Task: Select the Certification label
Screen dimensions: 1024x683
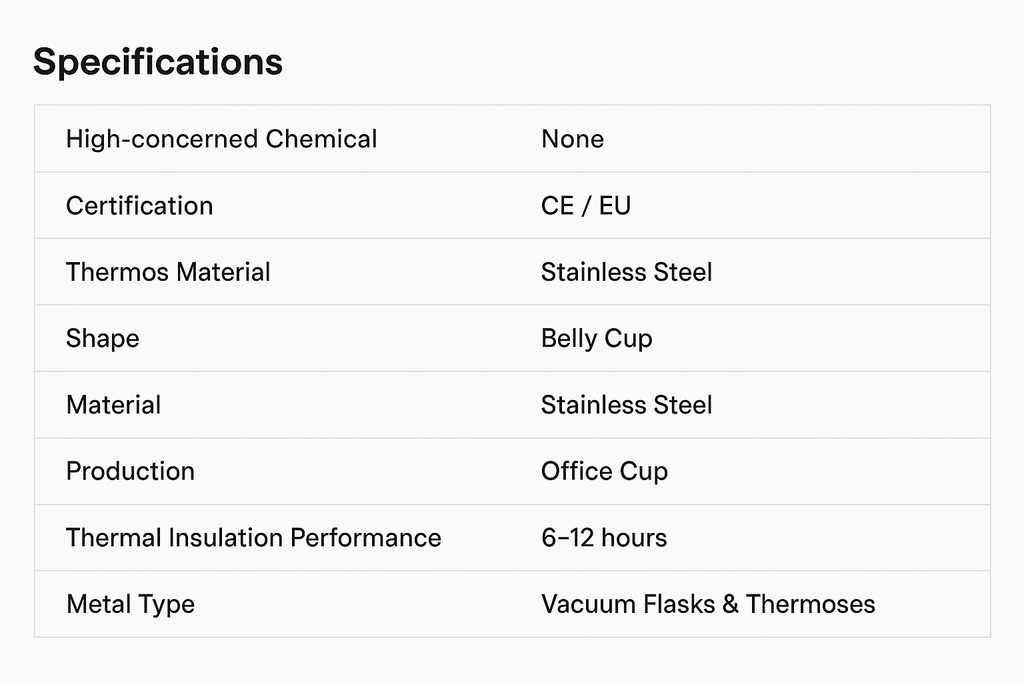Action: pyautogui.click(x=139, y=206)
